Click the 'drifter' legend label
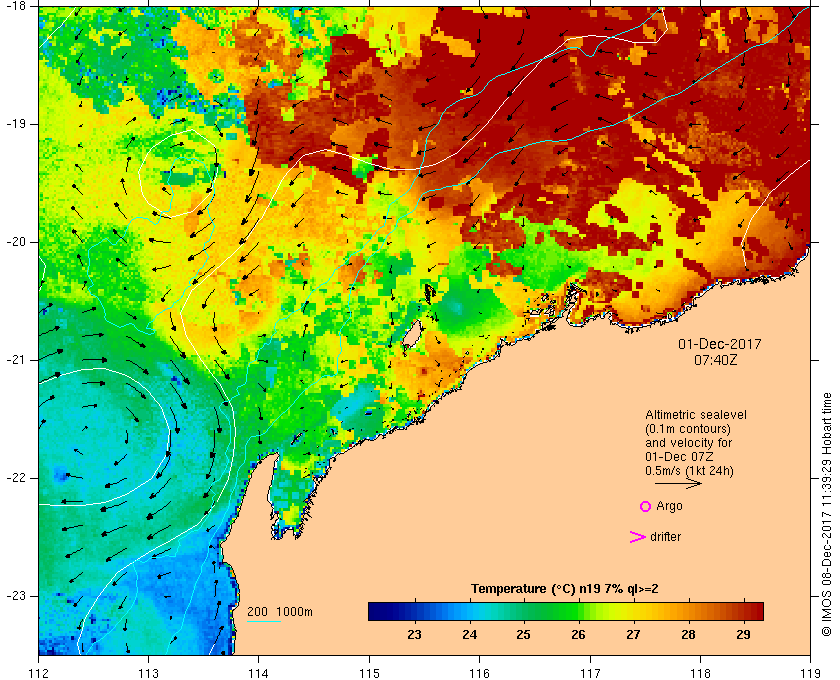Screen dimensions: 840x680 coord(665,537)
